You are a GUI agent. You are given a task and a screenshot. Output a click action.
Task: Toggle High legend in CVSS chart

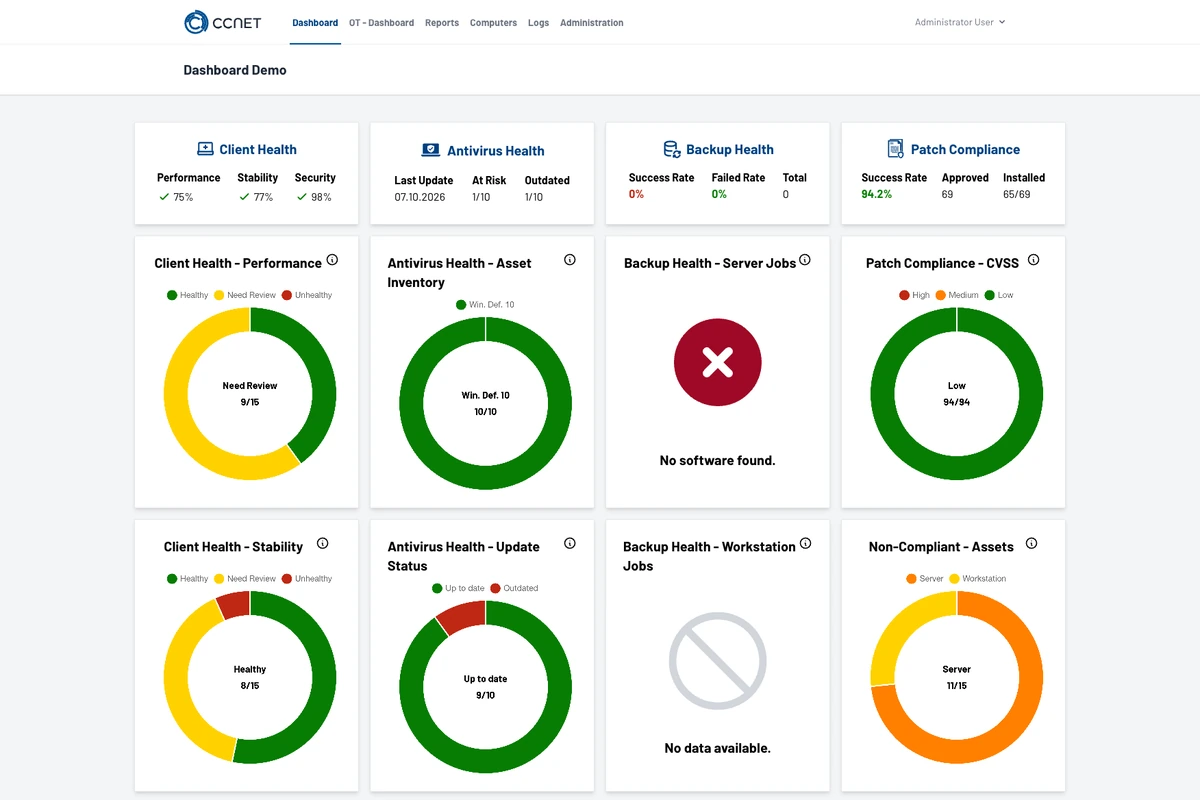pyautogui.click(x=914, y=295)
